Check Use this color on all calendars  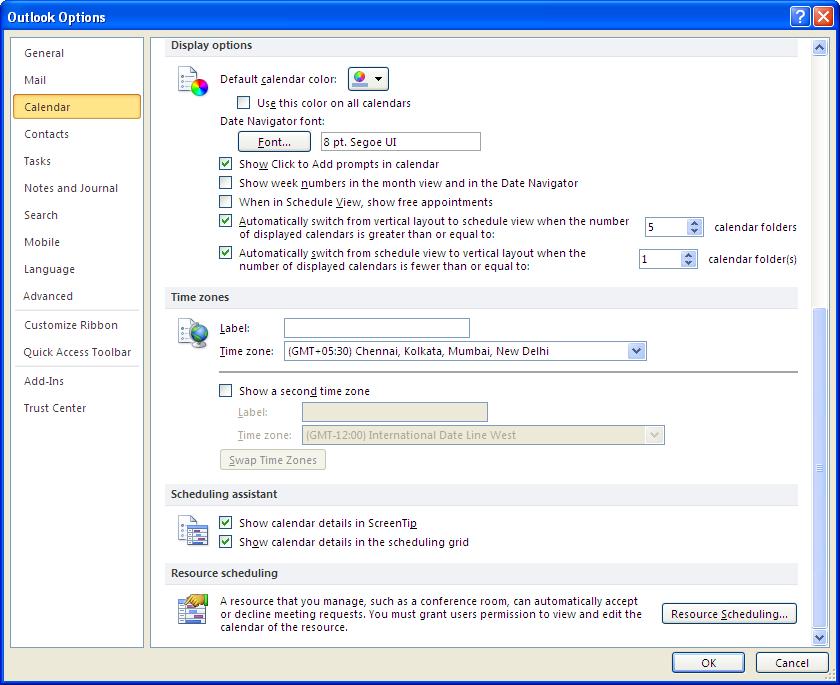point(244,102)
